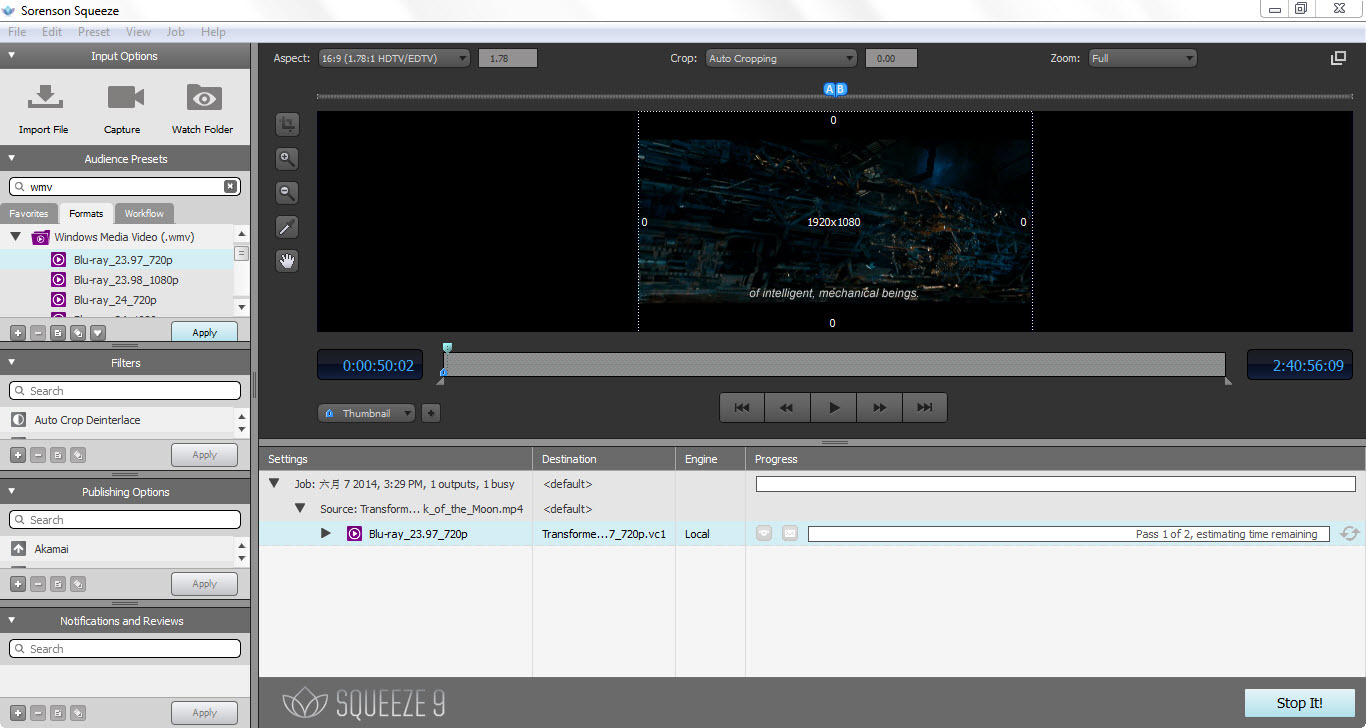The image size is (1366, 728).
Task: Click the Stop It! button
Action: [x=1299, y=703]
